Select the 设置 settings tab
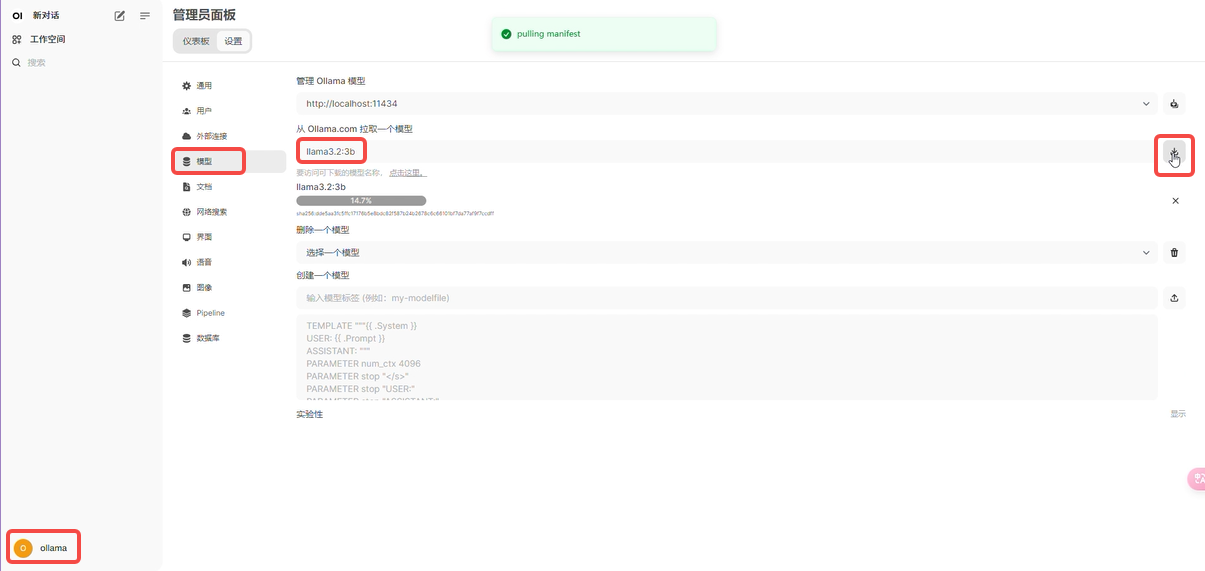Viewport: 1205px width, 571px height. click(233, 41)
